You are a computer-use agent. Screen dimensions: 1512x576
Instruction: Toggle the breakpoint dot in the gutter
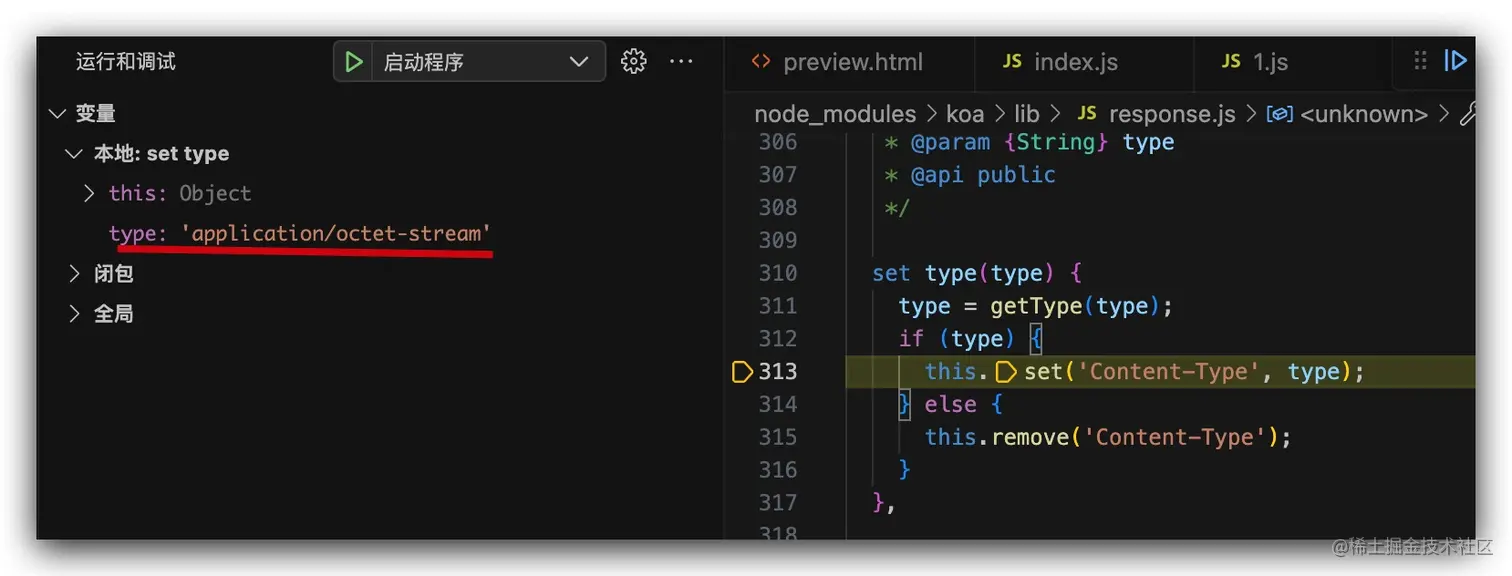tap(741, 371)
